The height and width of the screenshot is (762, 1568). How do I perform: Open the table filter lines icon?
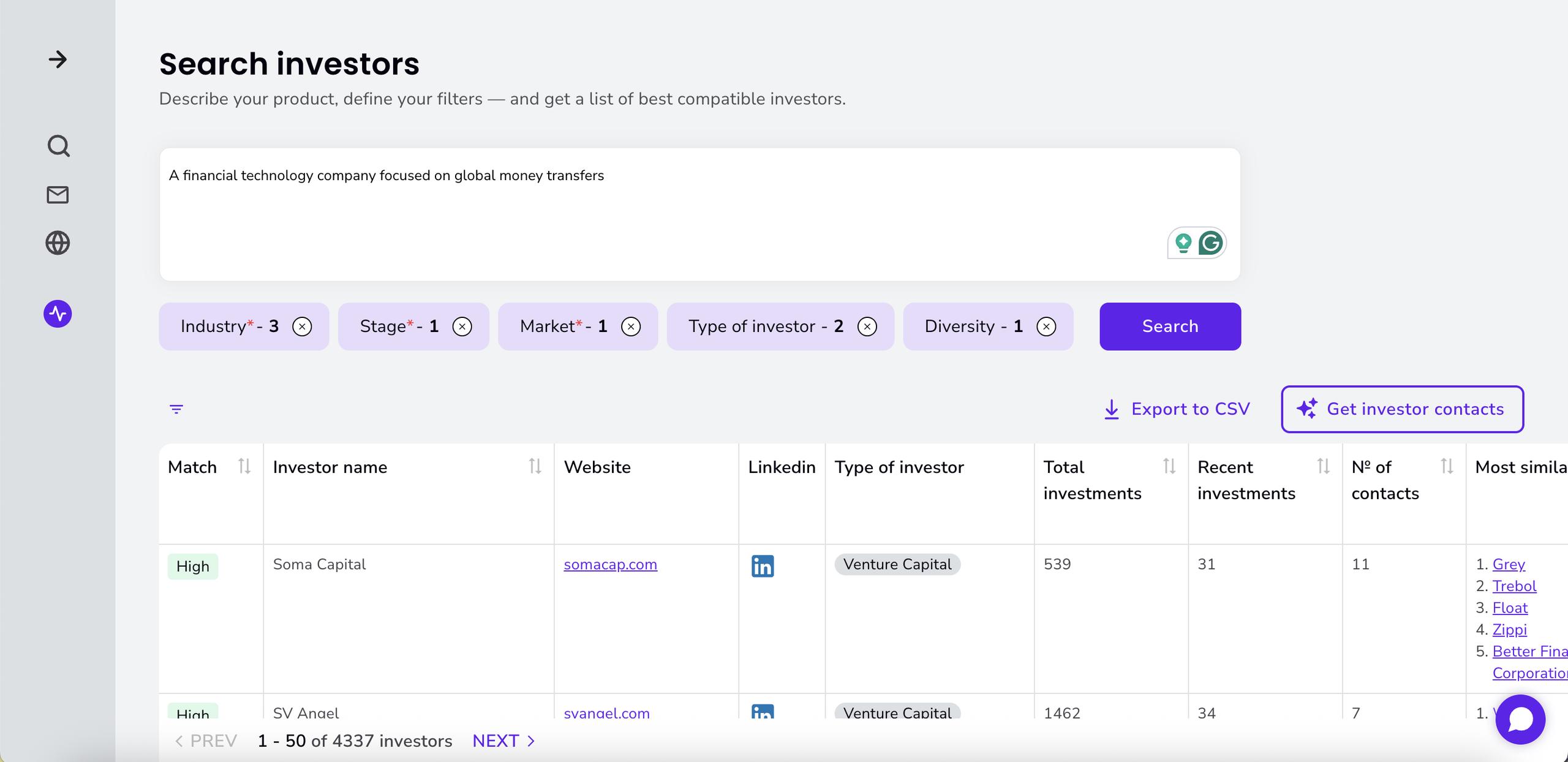point(176,409)
